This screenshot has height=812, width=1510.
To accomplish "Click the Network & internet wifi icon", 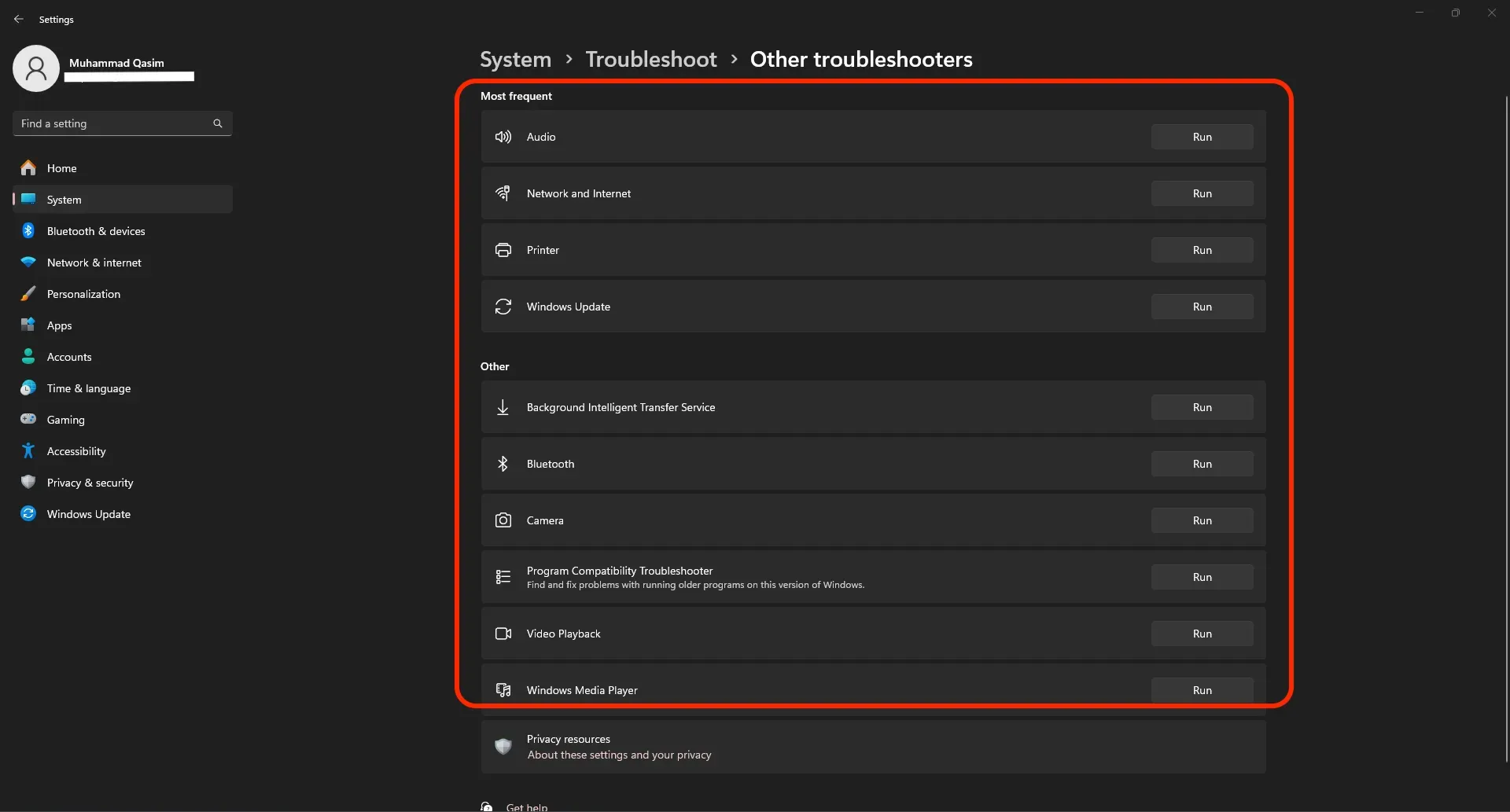I will coord(28,262).
